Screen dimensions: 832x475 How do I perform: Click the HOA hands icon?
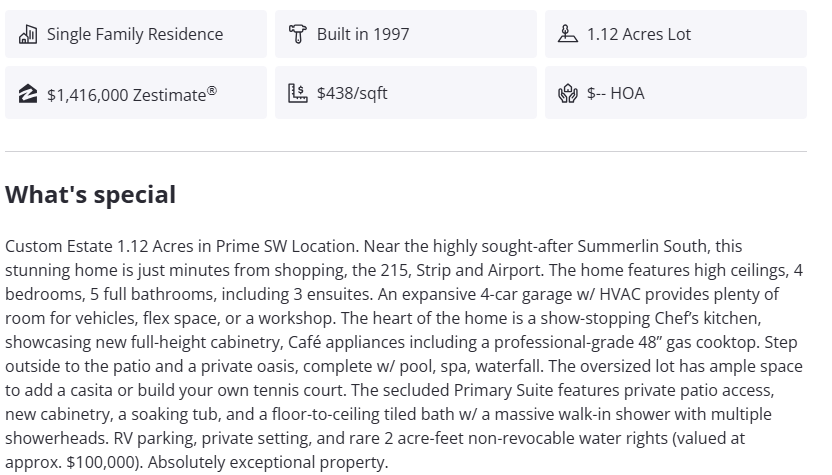[568, 94]
